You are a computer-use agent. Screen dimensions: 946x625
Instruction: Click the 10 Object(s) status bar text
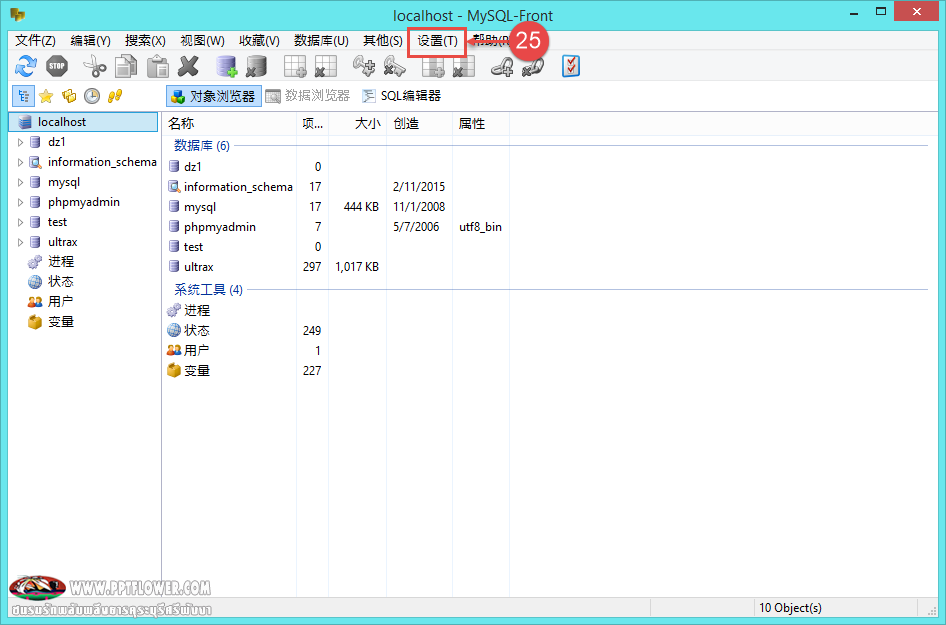click(x=790, y=608)
